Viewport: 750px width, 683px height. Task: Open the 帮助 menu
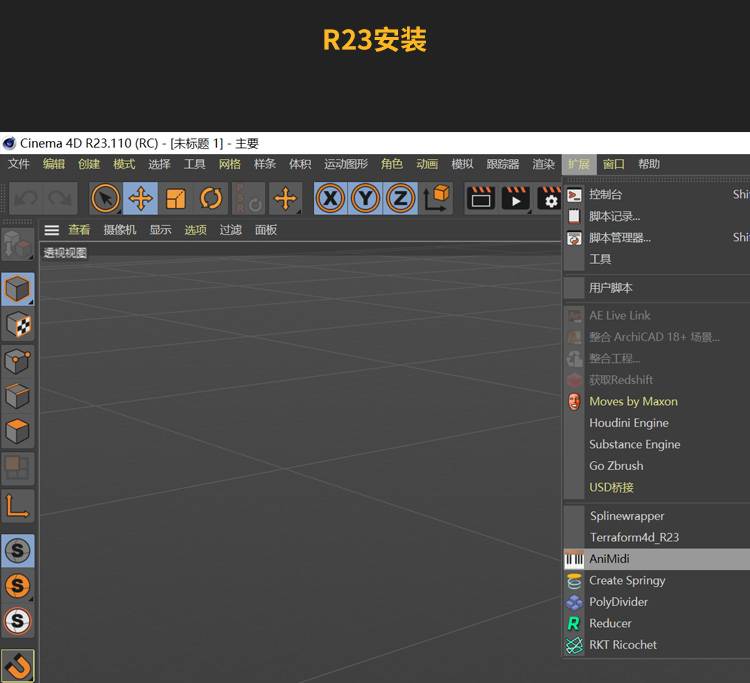pyautogui.click(x=649, y=164)
